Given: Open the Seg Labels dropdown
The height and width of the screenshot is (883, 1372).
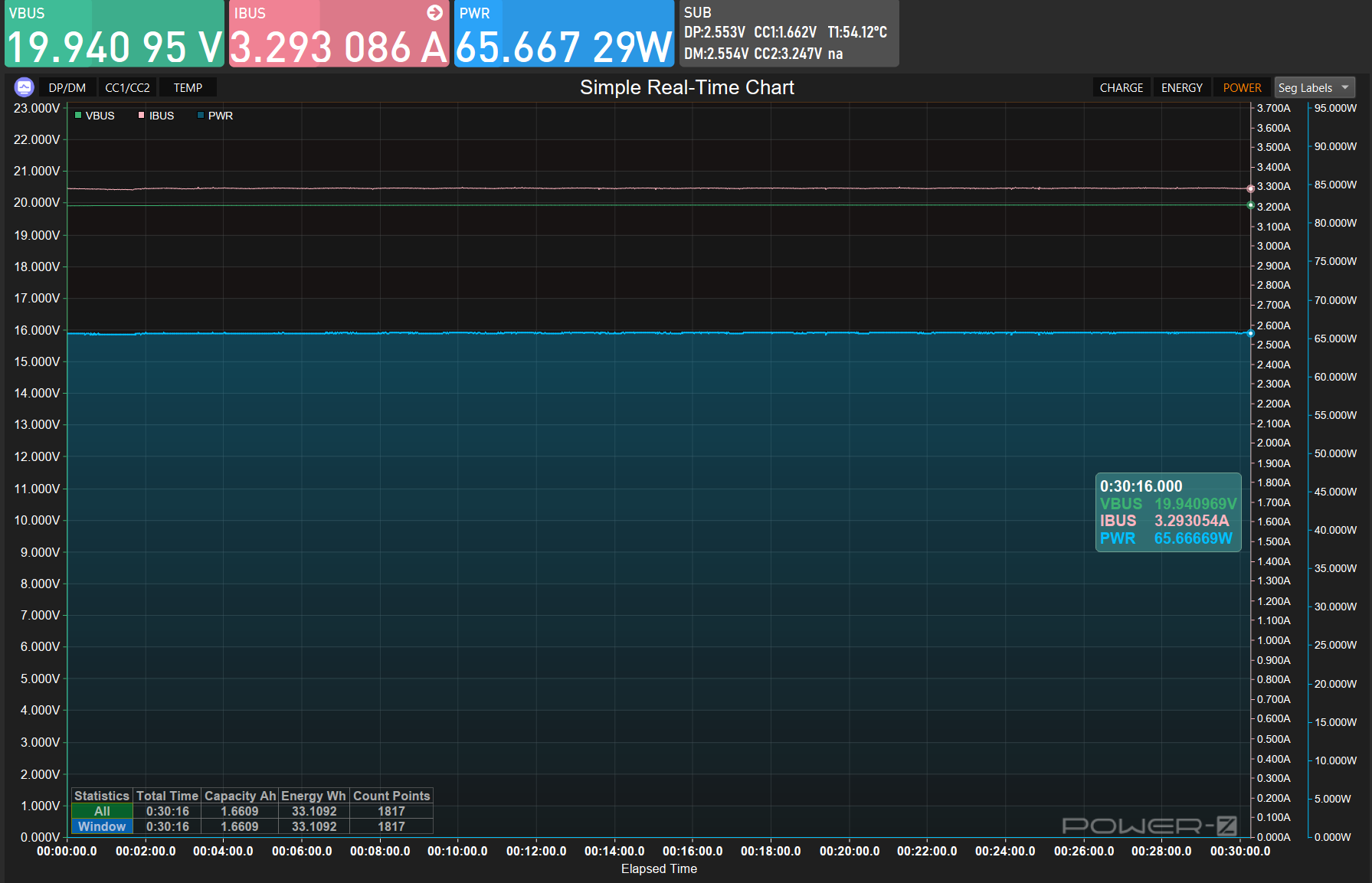Looking at the screenshot, I should 1314,87.
